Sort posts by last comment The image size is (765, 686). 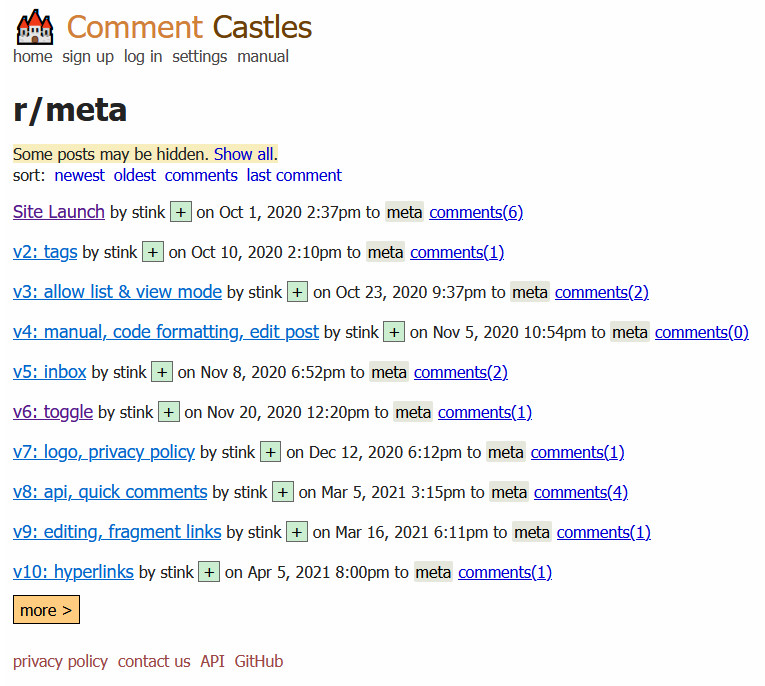[294, 175]
